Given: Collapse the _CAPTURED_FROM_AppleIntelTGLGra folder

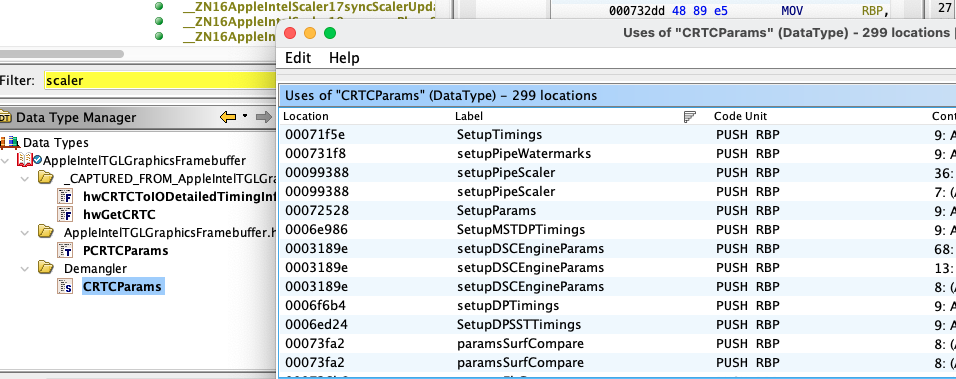Looking at the screenshot, I should (x=24, y=179).
